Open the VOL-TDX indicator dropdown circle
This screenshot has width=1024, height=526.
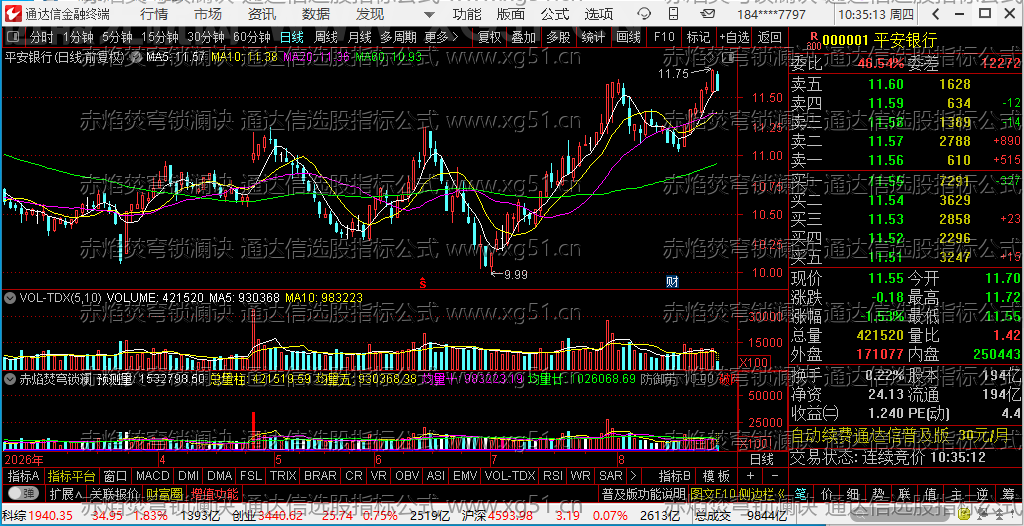tap(10, 297)
